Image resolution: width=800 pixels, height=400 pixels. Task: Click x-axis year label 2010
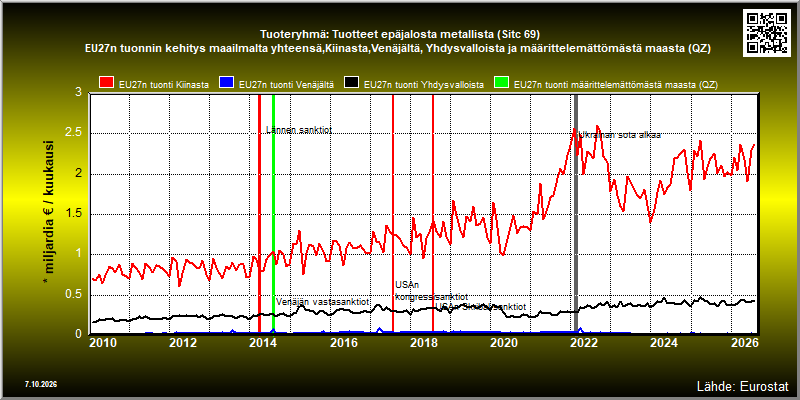point(103,342)
